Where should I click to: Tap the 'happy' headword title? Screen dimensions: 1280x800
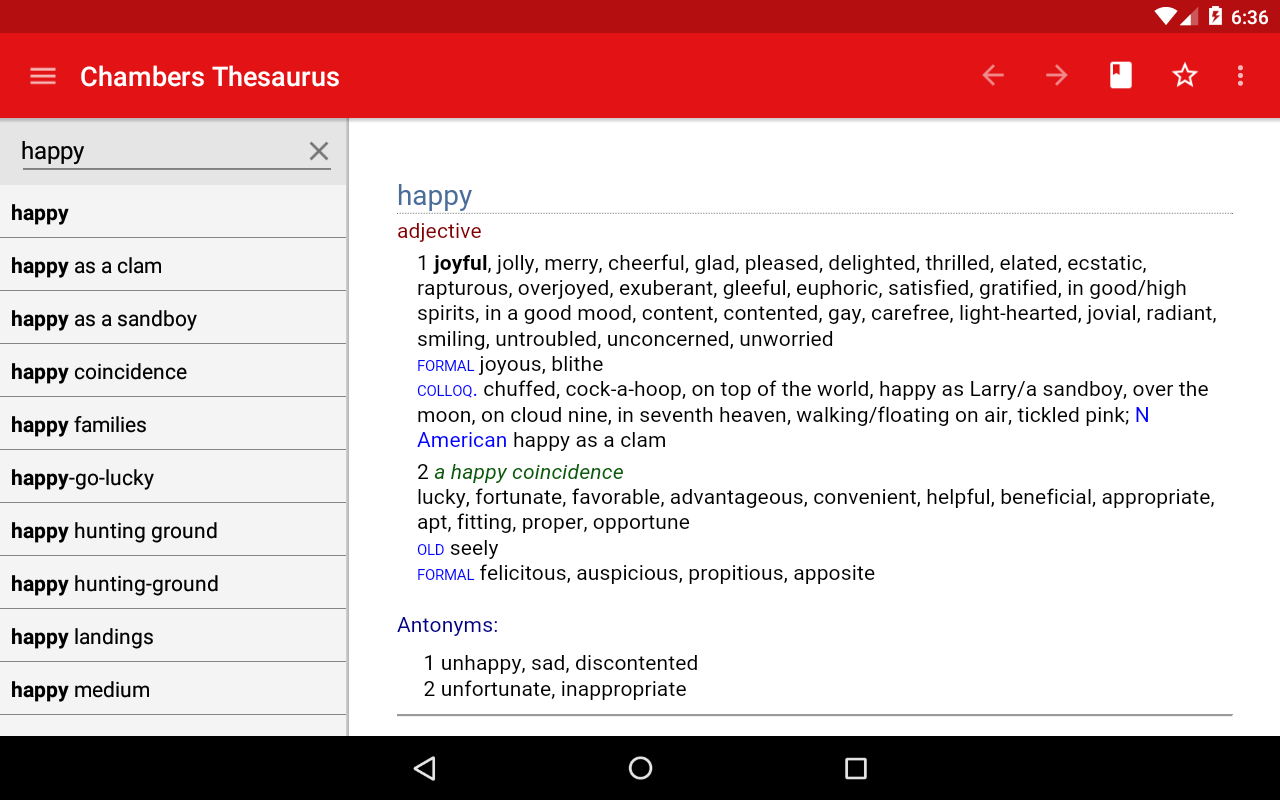[434, 195]
